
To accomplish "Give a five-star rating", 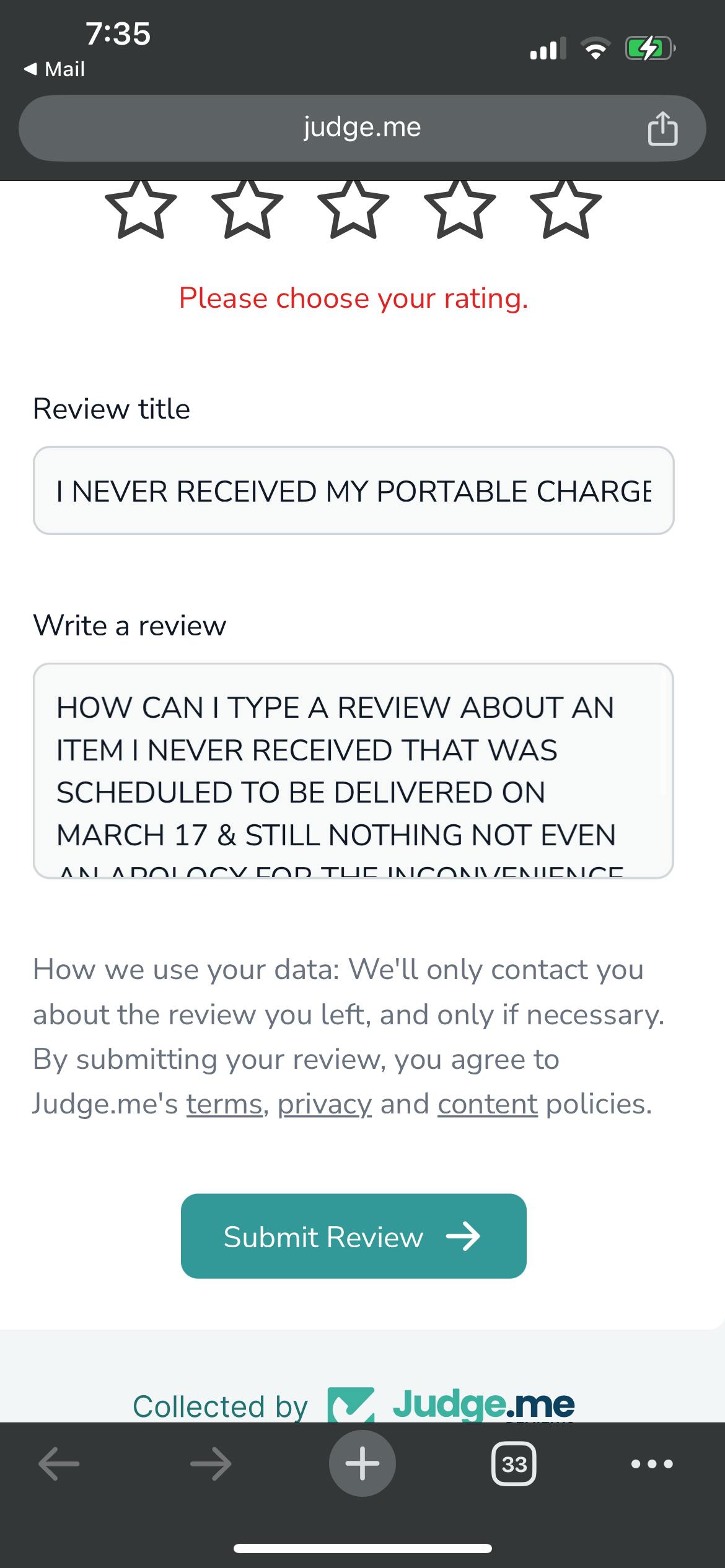I will tap(566, 209).
